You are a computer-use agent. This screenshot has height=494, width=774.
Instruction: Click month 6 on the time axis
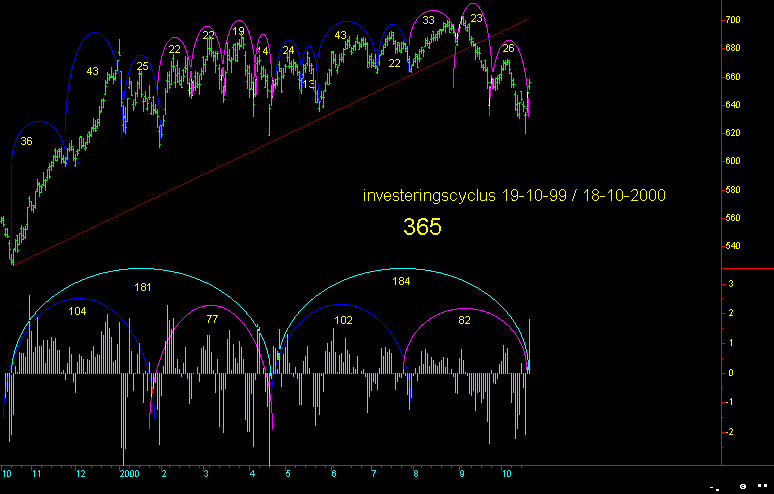(x=334, y=474)
